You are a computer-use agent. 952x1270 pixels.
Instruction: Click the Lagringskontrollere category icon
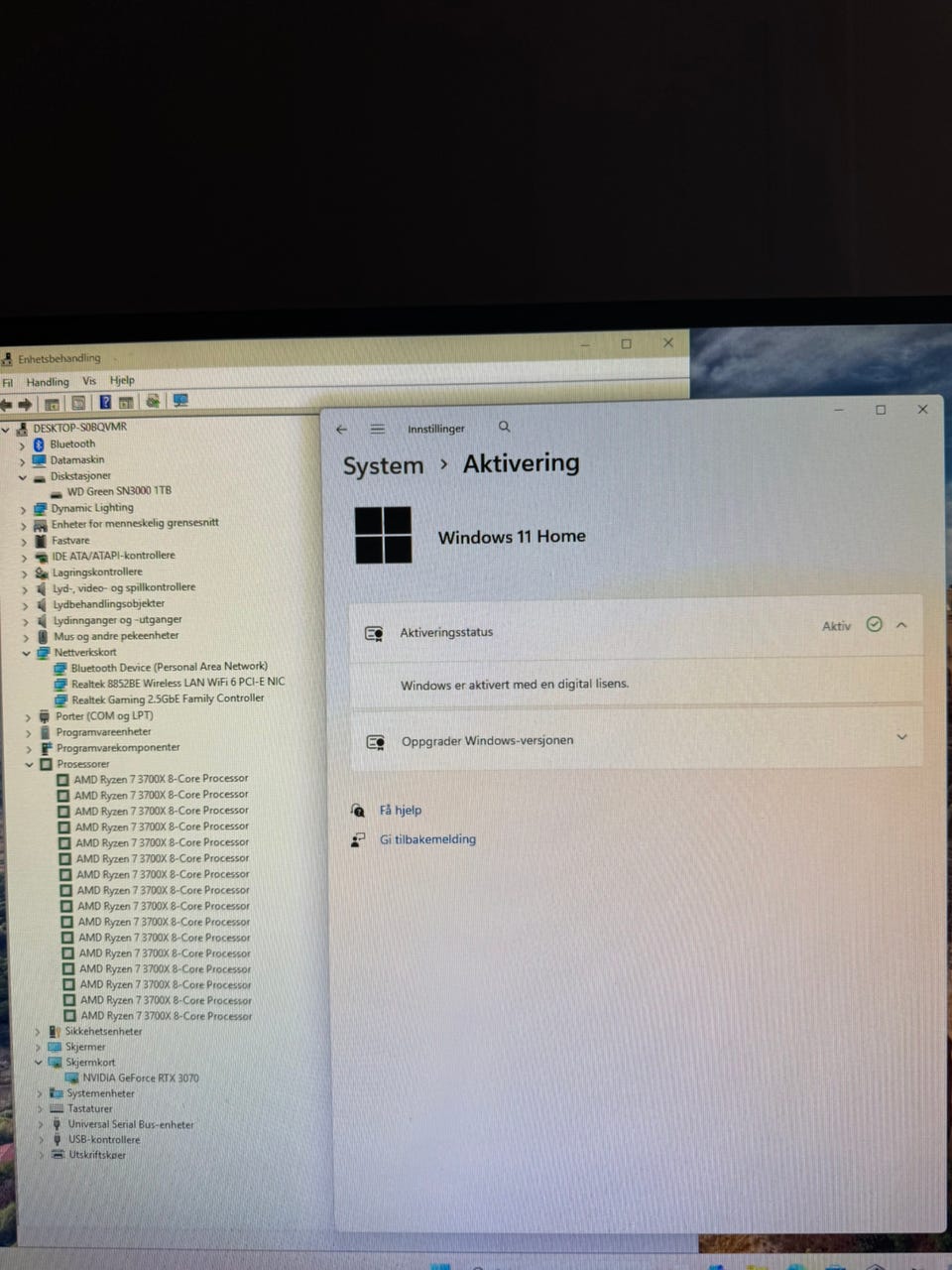coord(42,572)
